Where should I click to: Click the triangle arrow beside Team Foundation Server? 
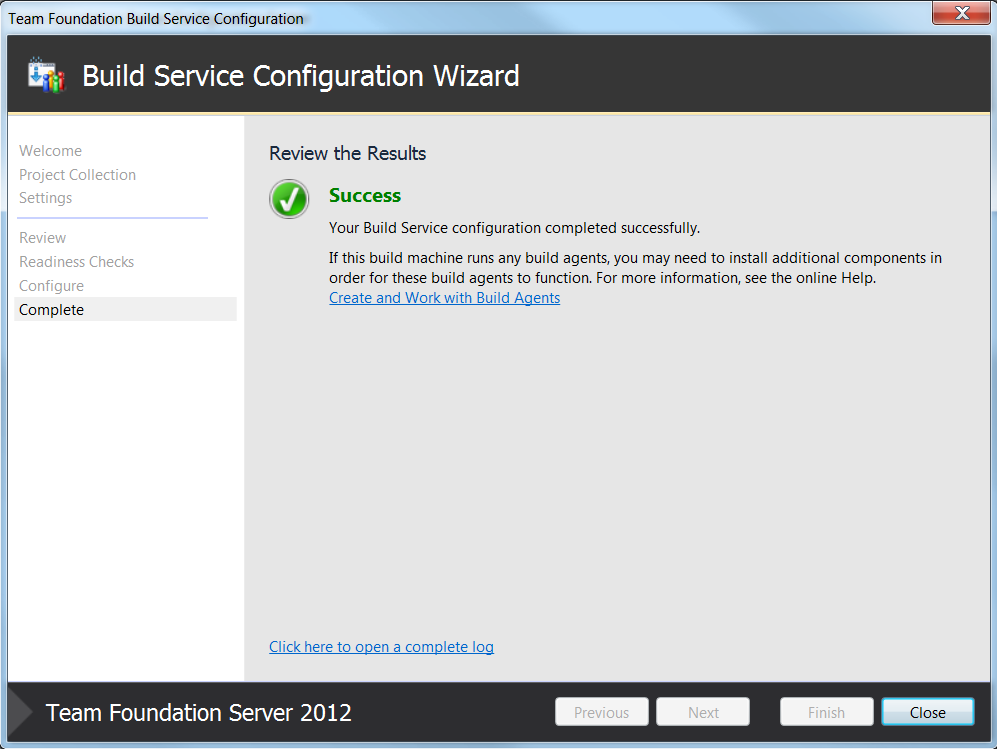(x=21, y=712)
